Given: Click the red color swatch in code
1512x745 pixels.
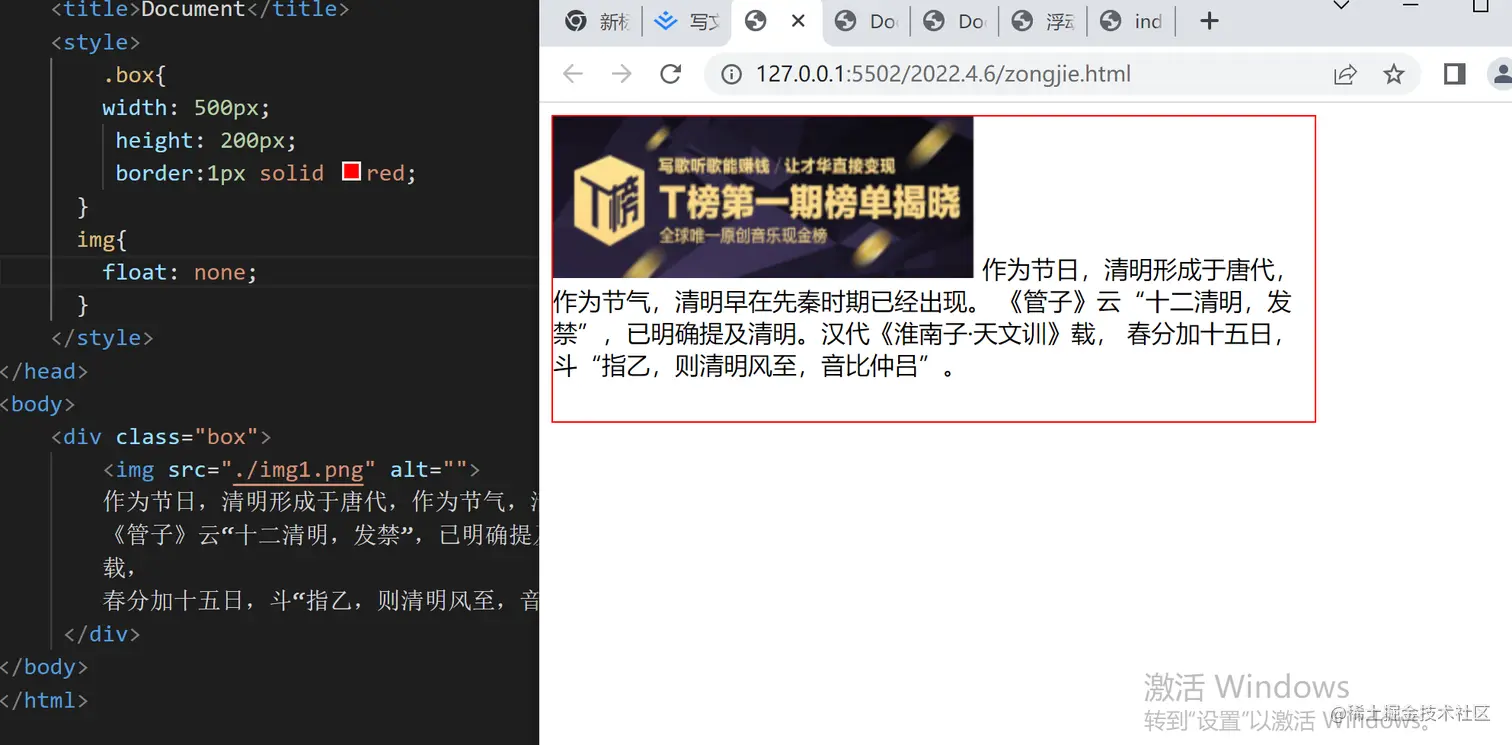Looking at the screenshot, I should (351, 171).
